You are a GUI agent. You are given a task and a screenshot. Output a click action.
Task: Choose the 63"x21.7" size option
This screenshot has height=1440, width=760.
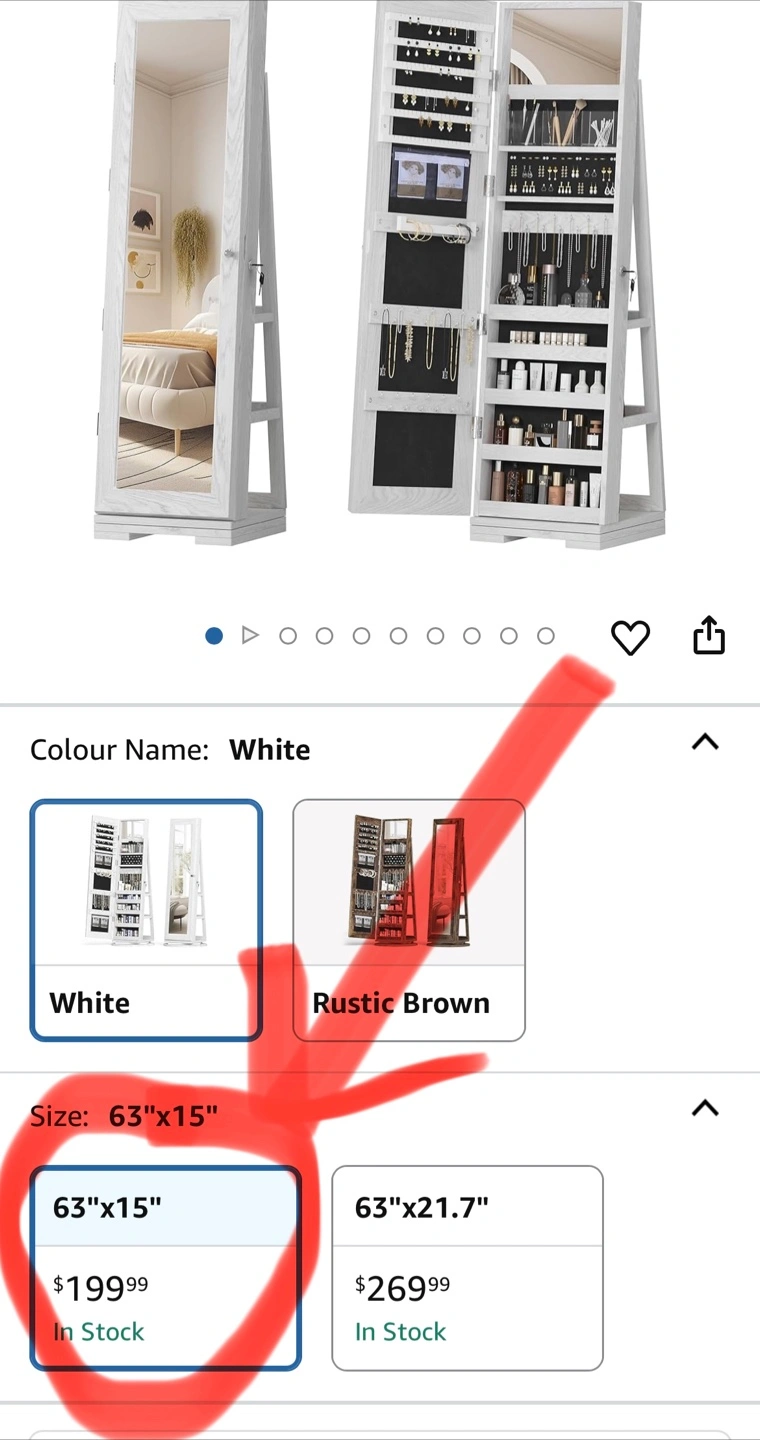(467, 1268)
